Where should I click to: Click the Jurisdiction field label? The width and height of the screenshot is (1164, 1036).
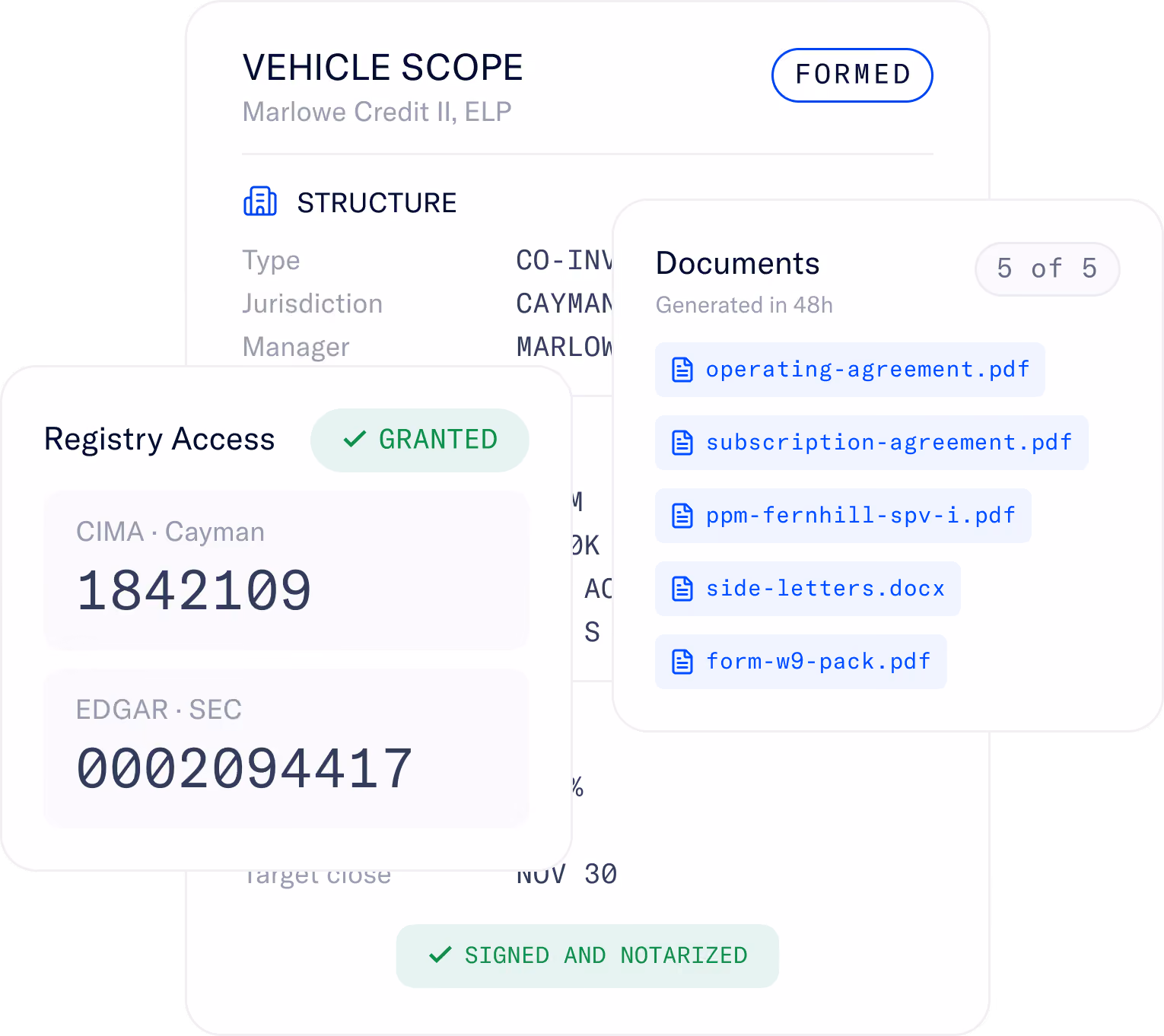click(x=313, y=304)
